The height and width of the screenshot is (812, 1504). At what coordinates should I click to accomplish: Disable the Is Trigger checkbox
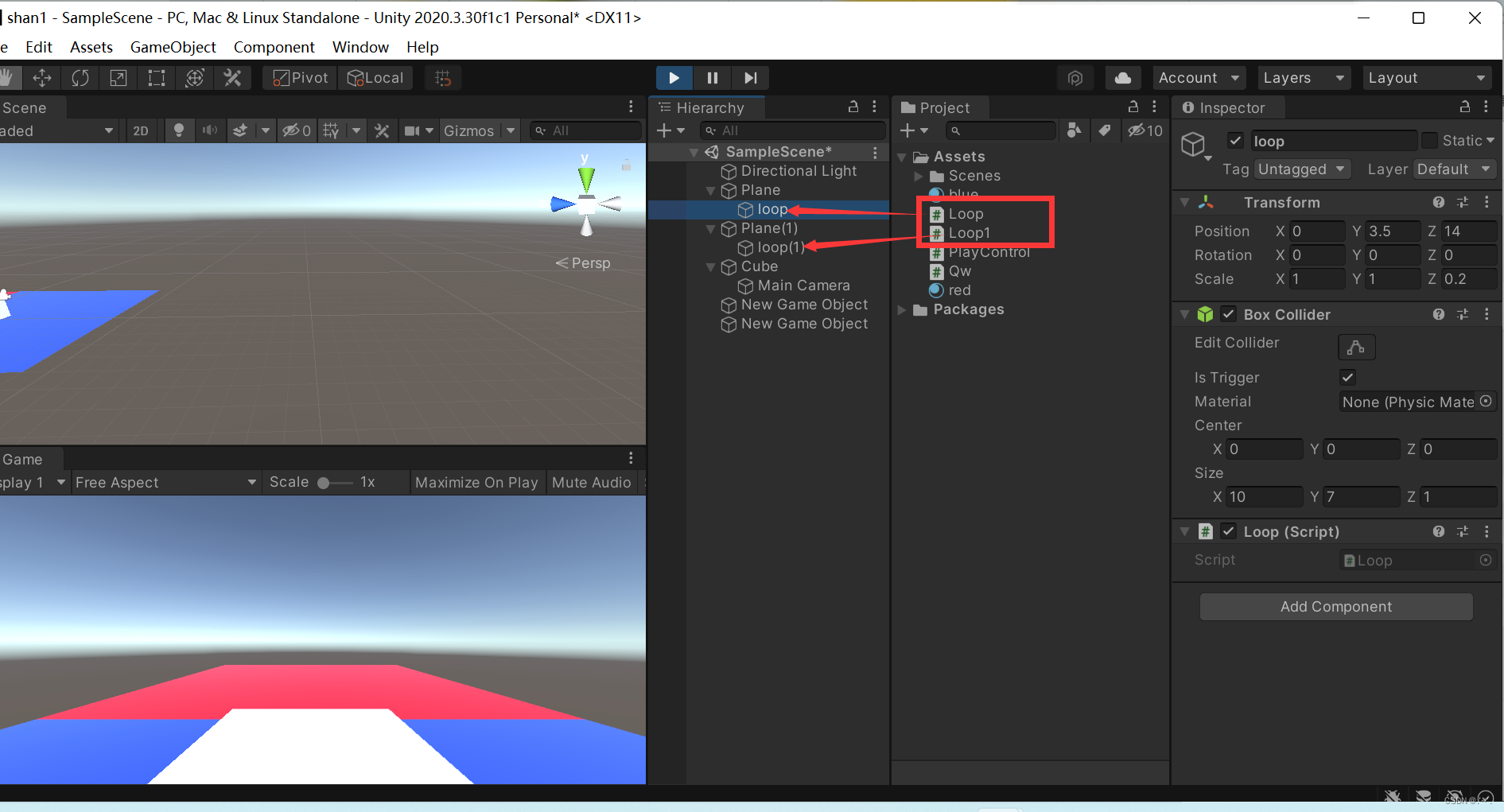(1347, 377)
